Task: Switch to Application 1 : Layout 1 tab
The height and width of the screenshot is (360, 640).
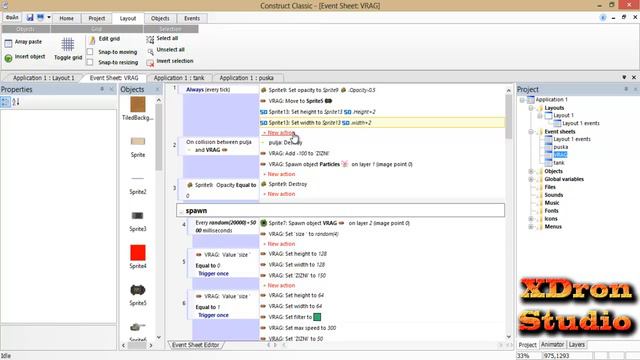Action: tap(44, 78)
